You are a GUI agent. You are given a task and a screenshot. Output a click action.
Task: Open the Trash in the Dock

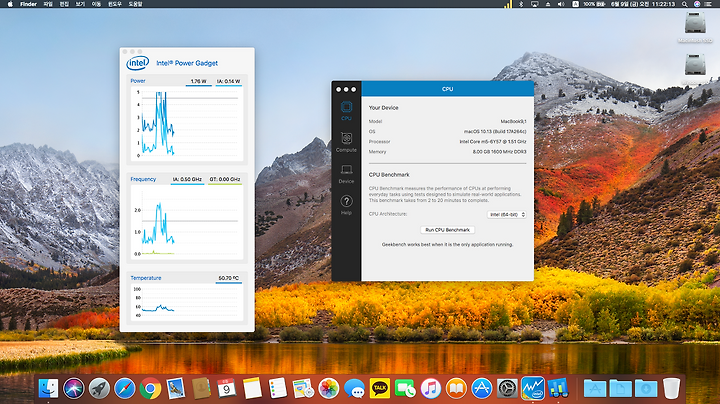tap(671, 388)
